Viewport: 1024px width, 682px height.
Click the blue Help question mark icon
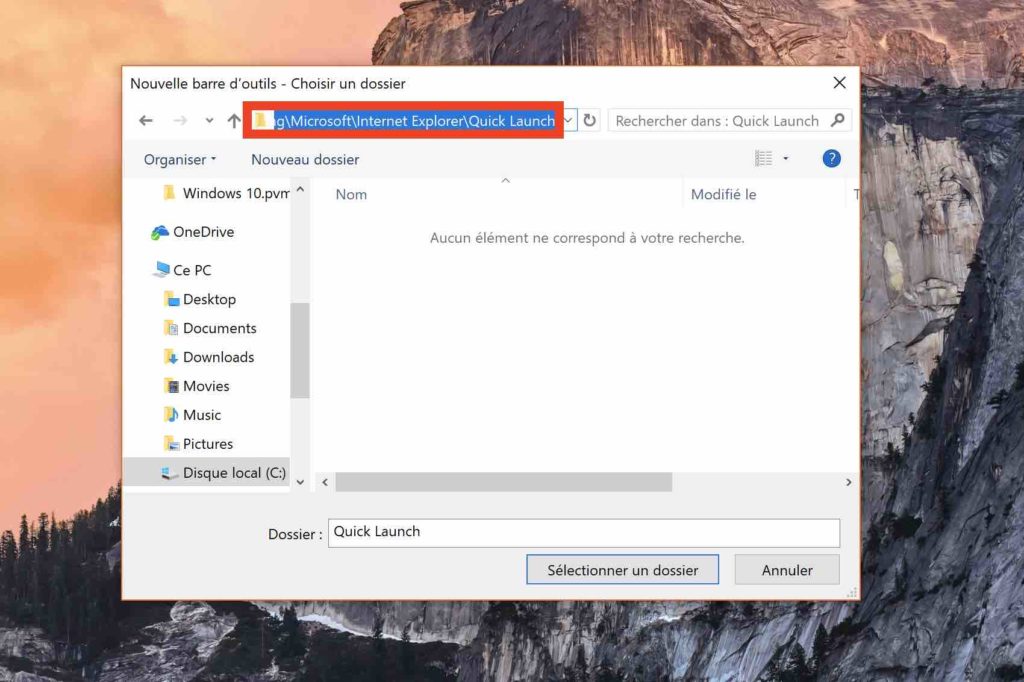coord(831,159)
